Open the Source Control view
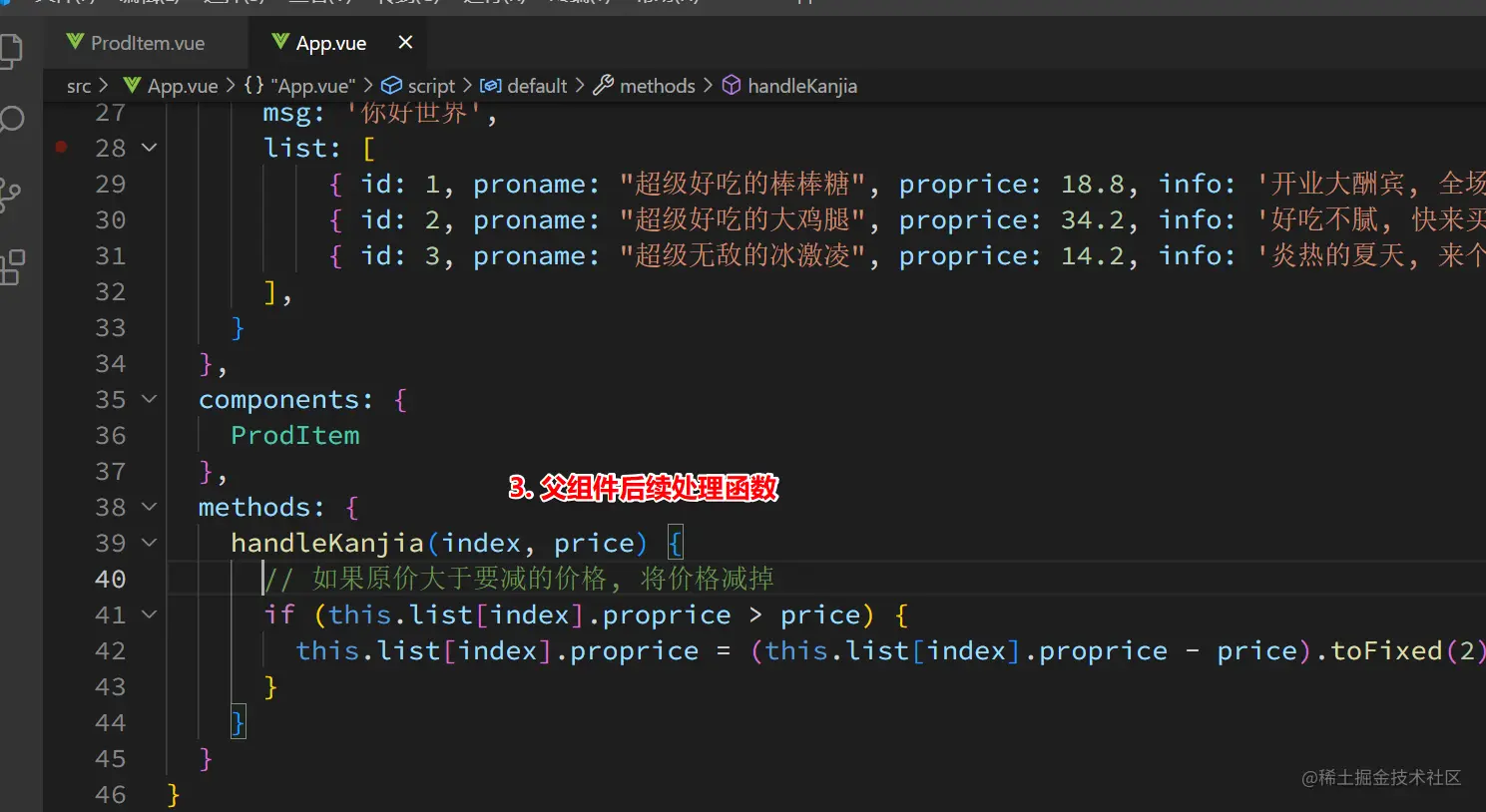The image size is (1486, 812). click(10, 194)
